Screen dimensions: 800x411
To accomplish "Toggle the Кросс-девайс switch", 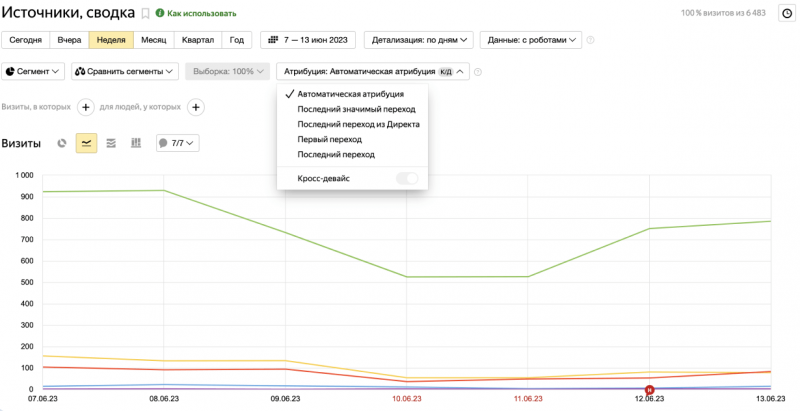I will [408, 178].
